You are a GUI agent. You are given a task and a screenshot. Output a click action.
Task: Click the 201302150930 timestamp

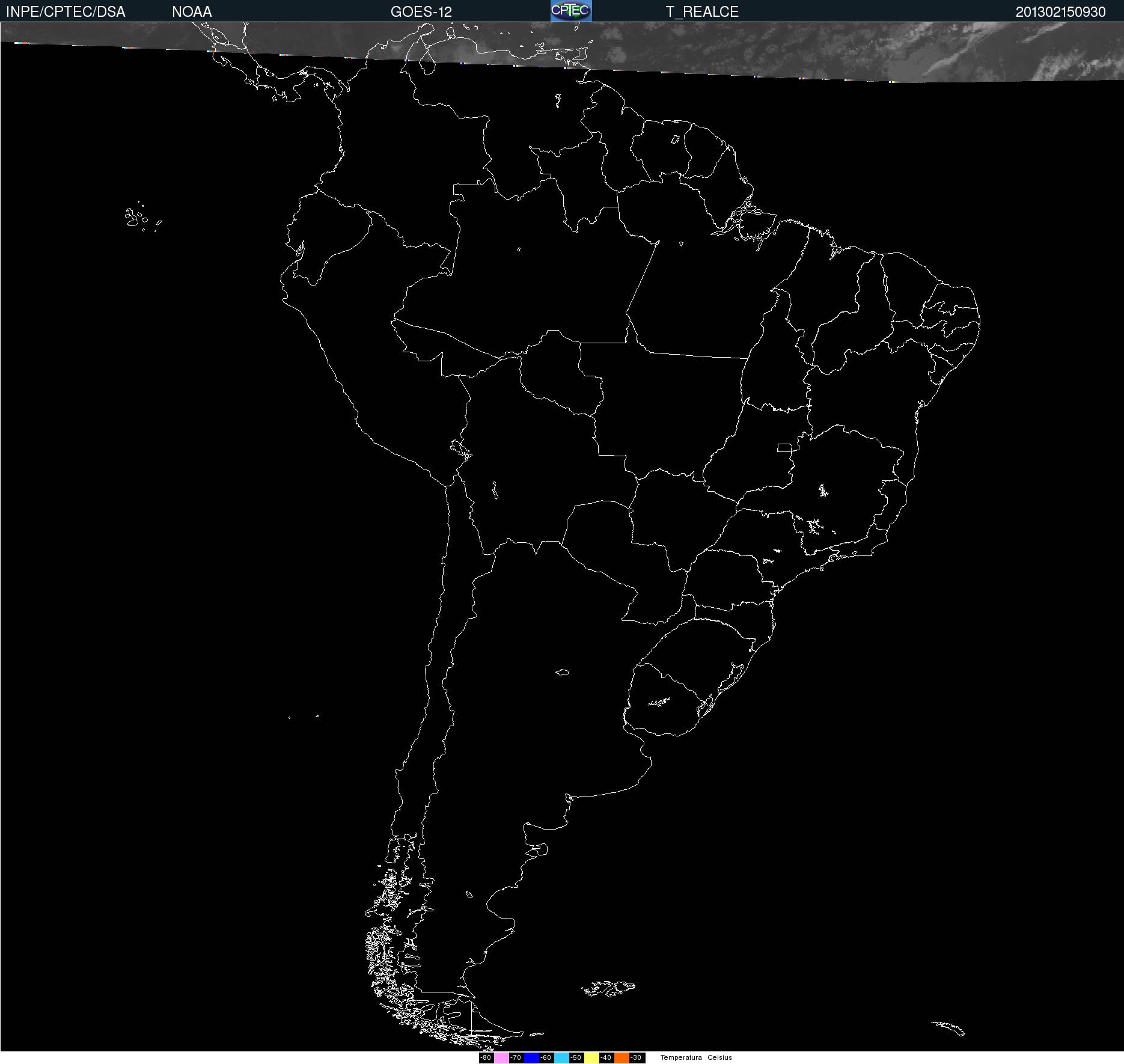pyautogui.click(x=1060, y=11)
